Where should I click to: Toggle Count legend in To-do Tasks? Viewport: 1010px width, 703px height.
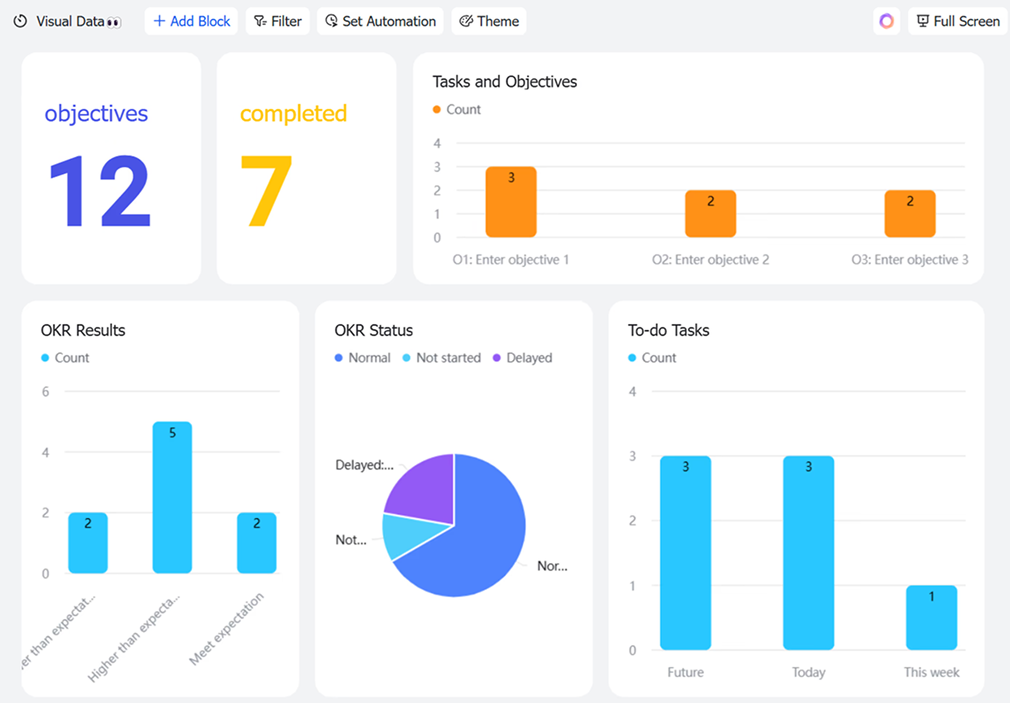pos(652,358)
